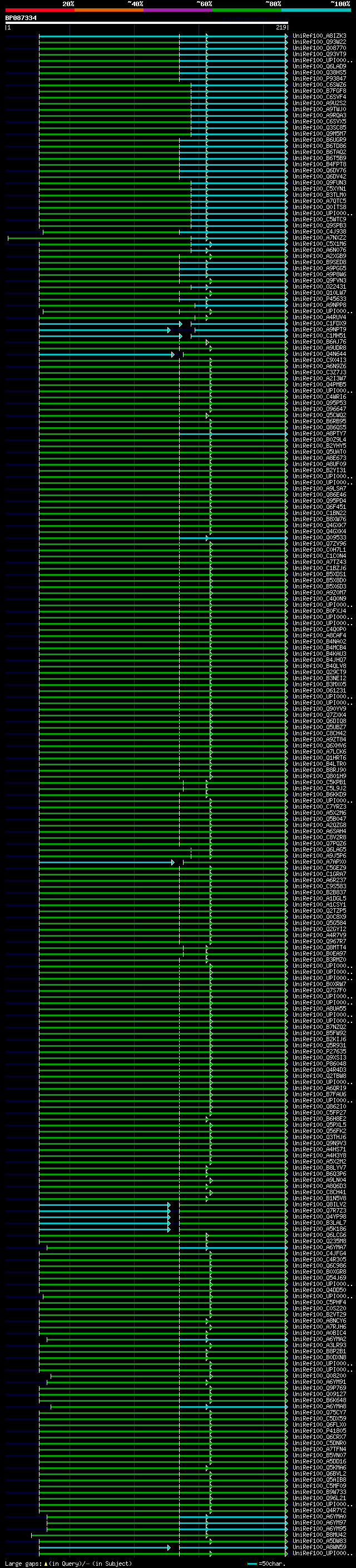Select the UniRef100_A9LSA7 label

tap(319, 488)
